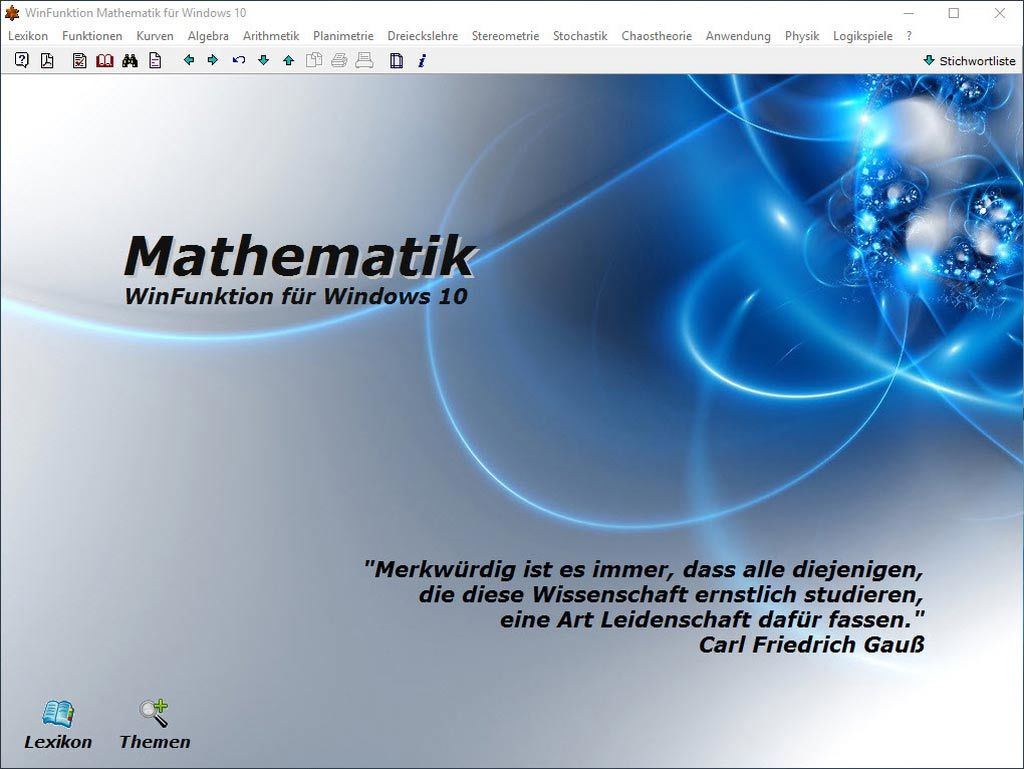Click the help question mark toolbar icon
Image resolution: width=1024 pixels, height=769 pixels.
(x=22, y=61)
